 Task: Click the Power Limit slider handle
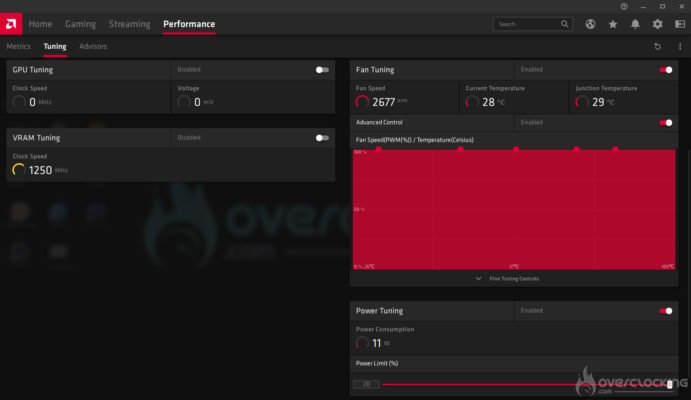(x=669, y=384)
